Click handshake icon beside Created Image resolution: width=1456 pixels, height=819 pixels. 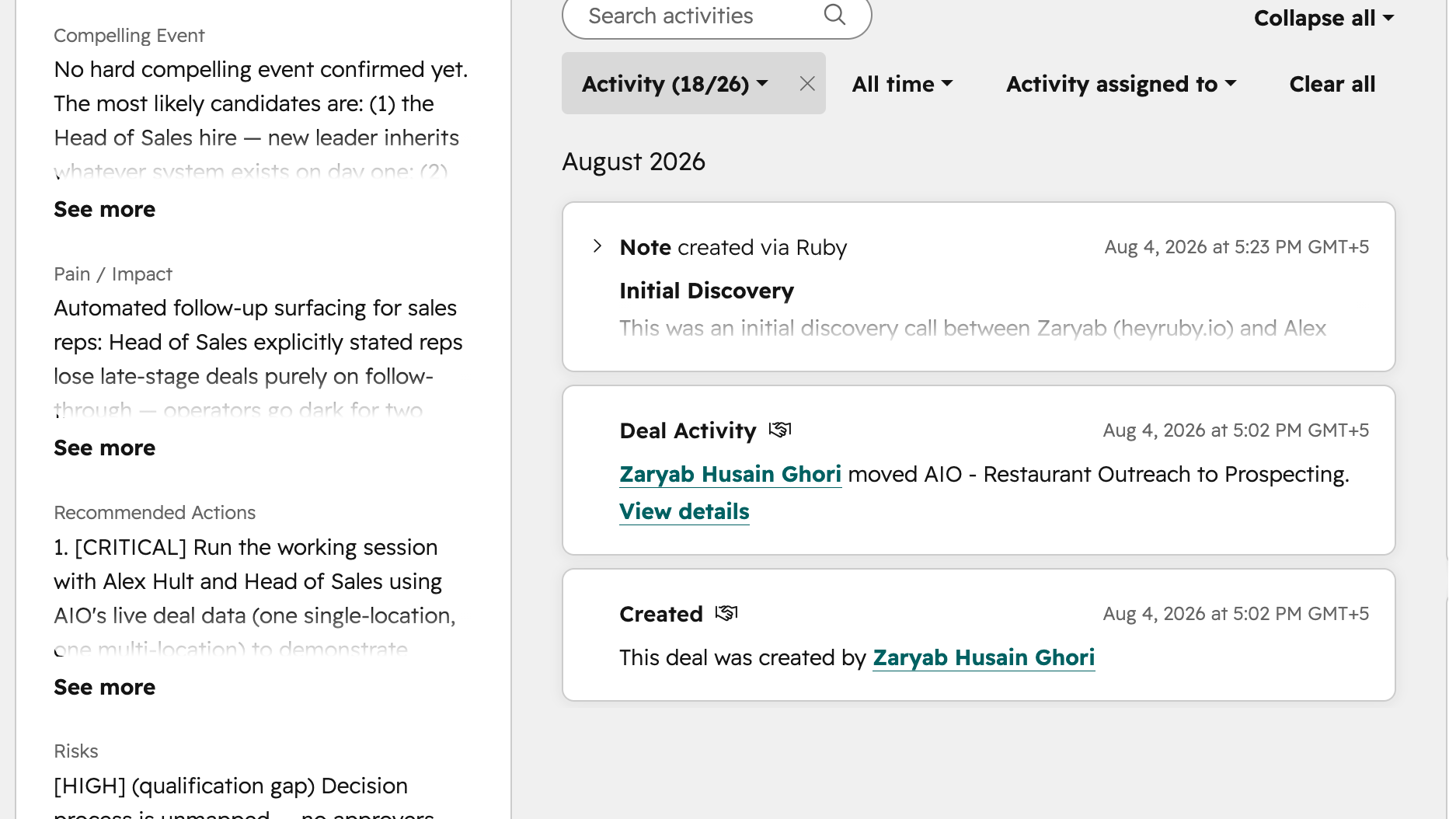726,613
